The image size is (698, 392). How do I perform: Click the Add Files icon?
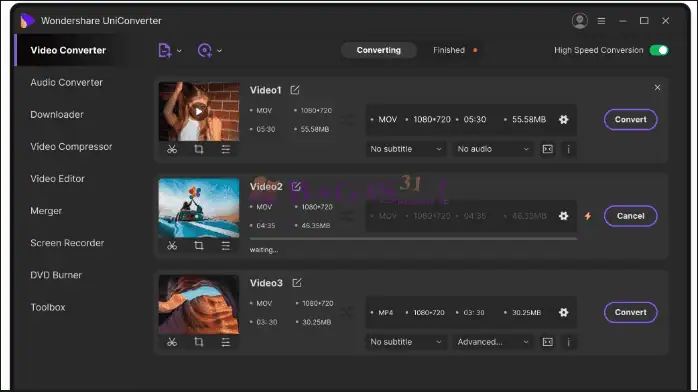tap(164, 50)
